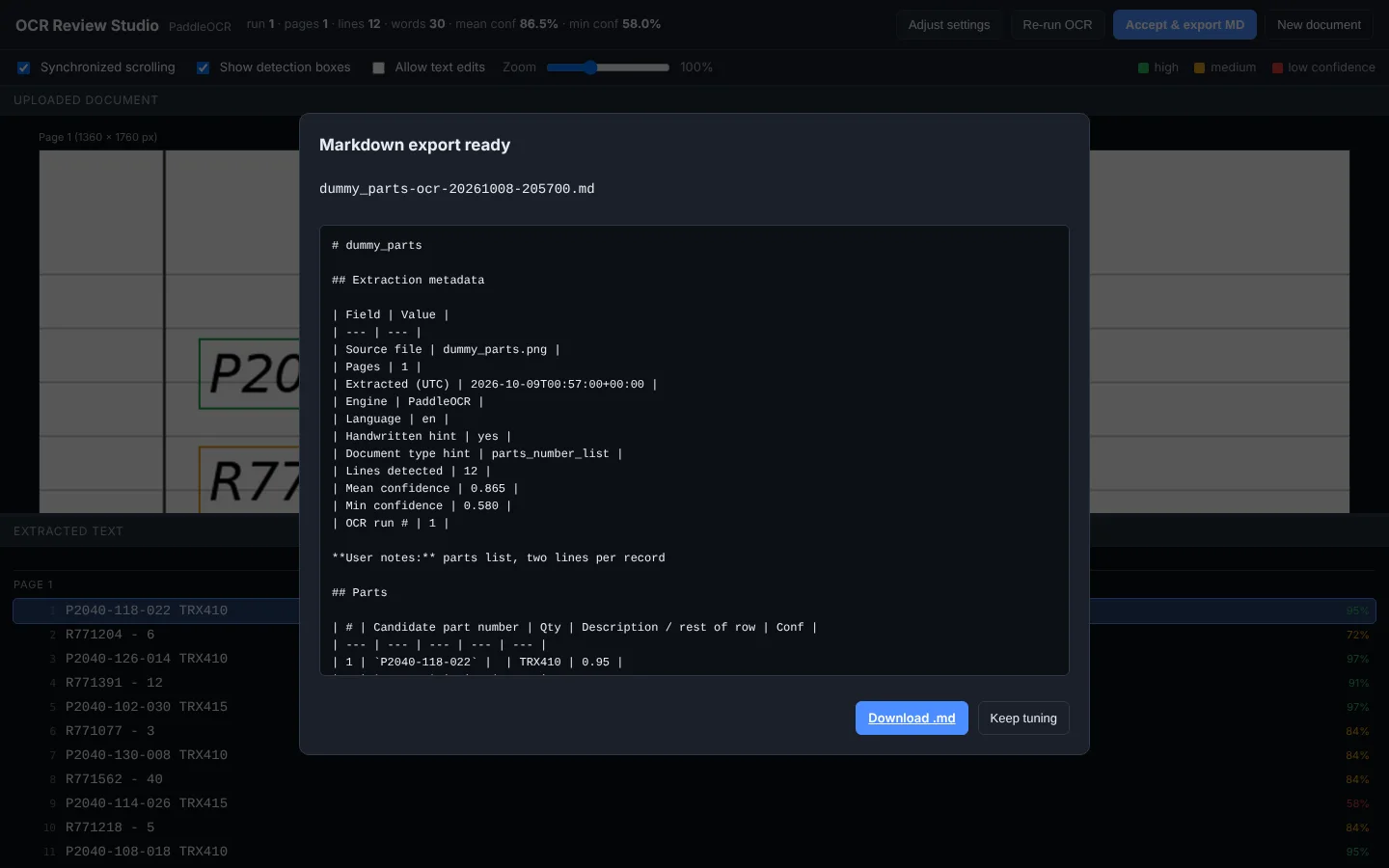1389x868 pixels.
Task: Select the medium confidence legend swatch
Action: click(x=1199, y=68)
